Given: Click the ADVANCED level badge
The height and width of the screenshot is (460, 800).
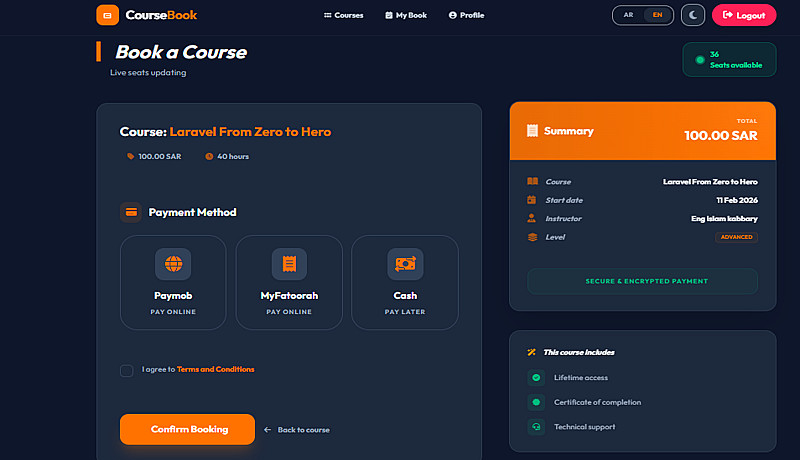Looking at the screenshot, I should [736, 237].
